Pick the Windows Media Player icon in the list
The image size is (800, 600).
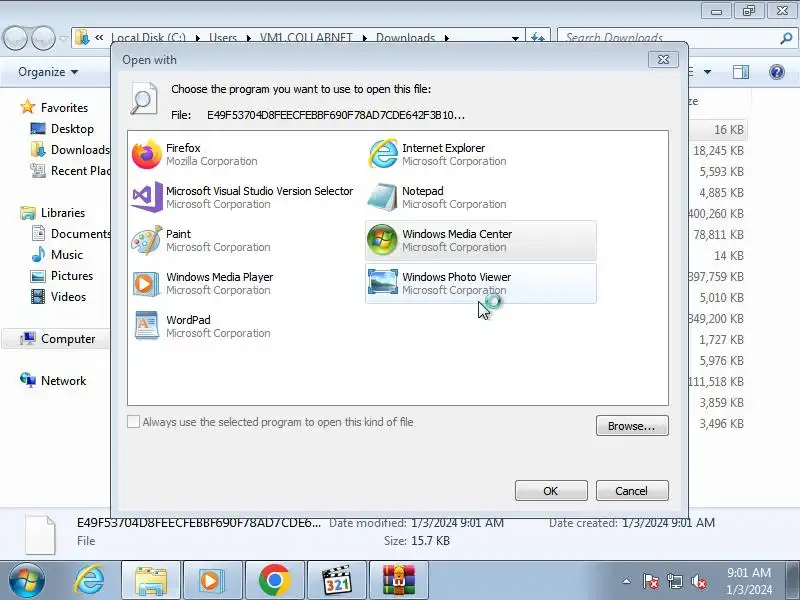tap(146, 283)
